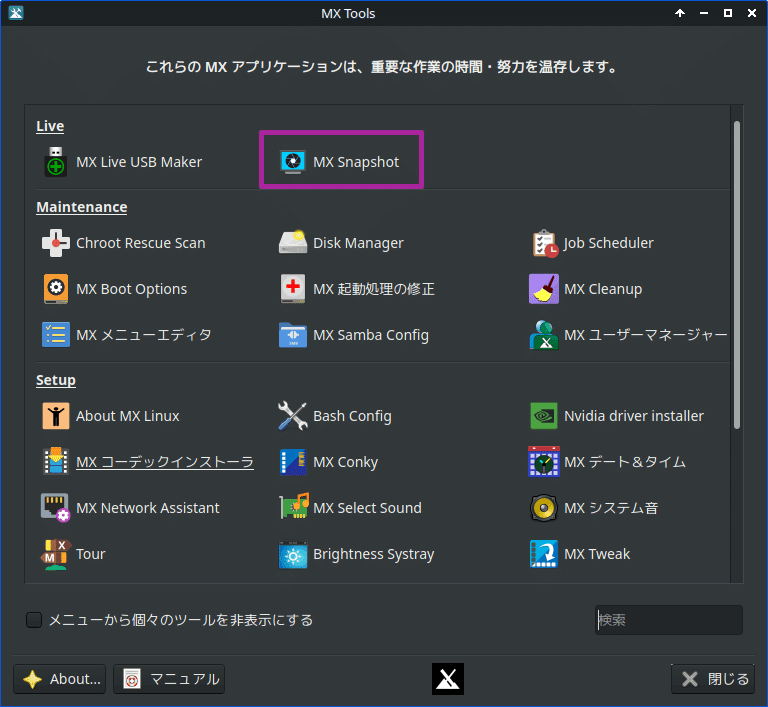
Task: Enable メニューから個々のツールを非表示にする checkbox
Action: coord(34,620)
